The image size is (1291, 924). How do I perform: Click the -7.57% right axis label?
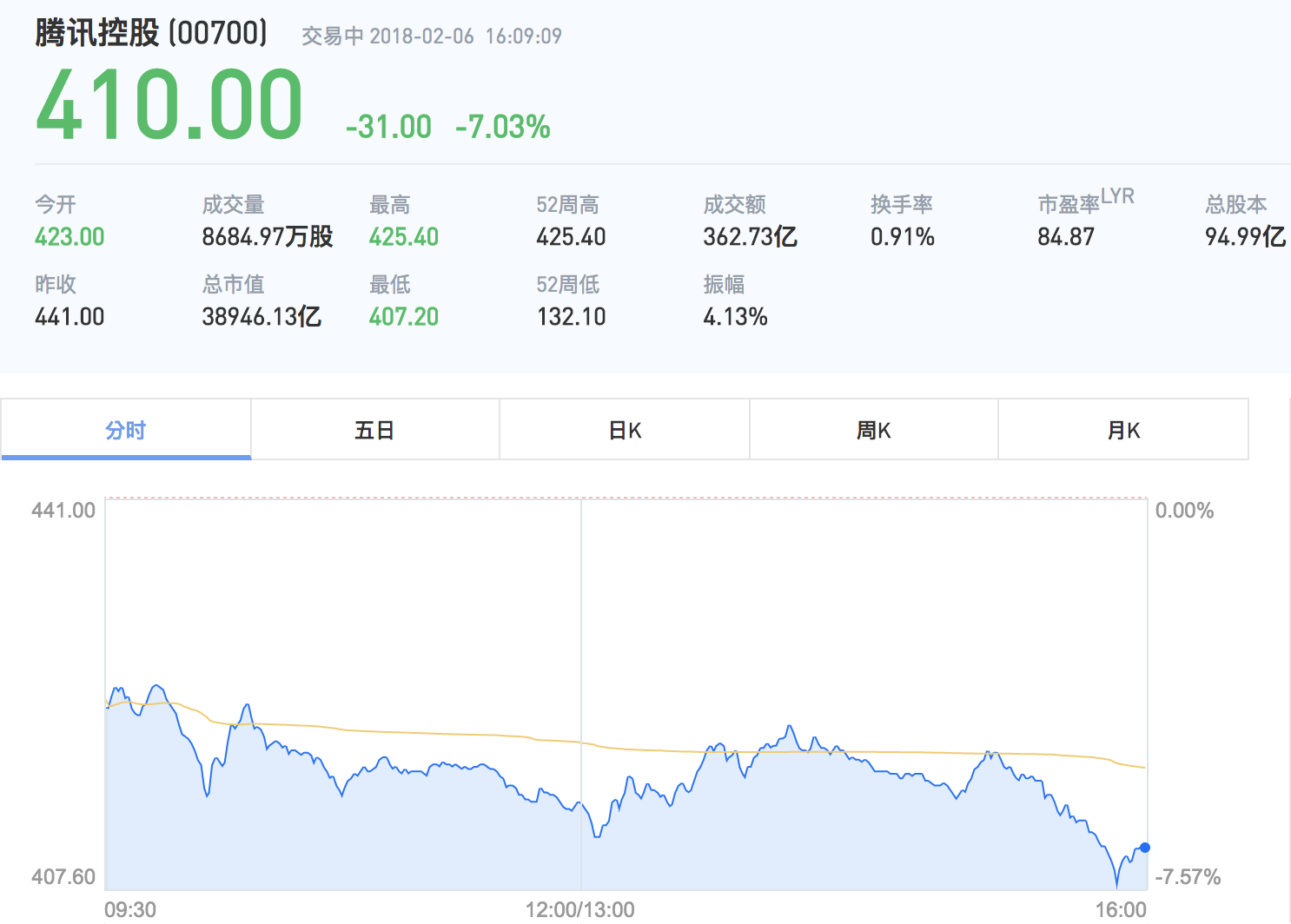point(1188,877)
